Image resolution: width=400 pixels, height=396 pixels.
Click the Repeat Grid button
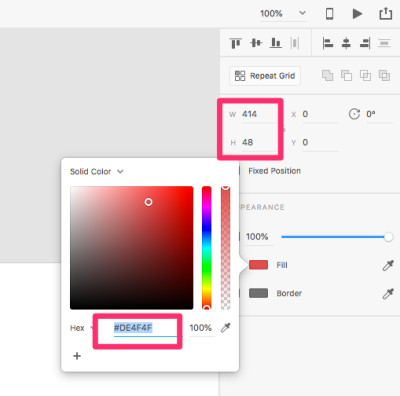point(265,76)
